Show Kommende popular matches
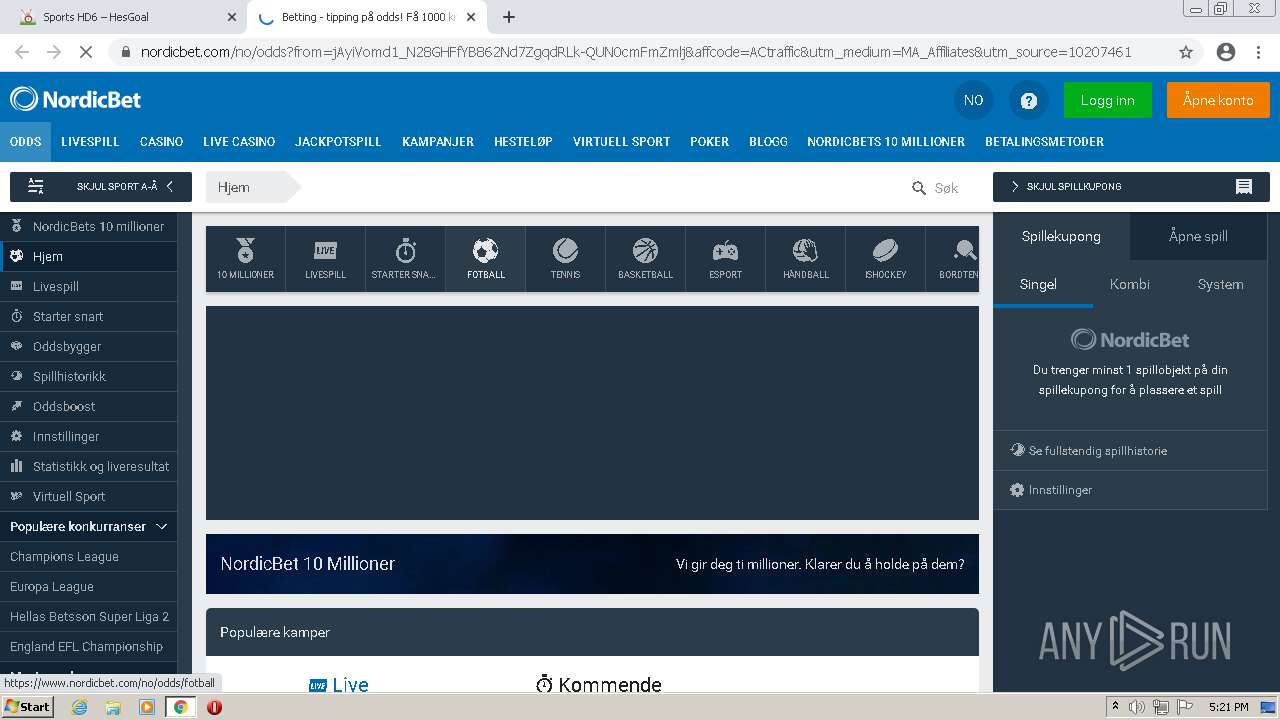 (599, 684)
